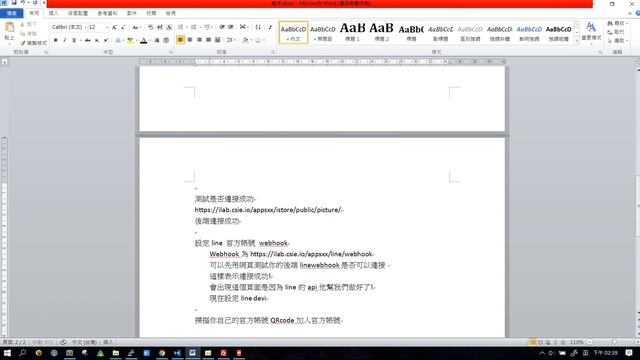Toggle Strikethrough formatting
The width and height of the screenshot is (640, 360).
(87, 40)
